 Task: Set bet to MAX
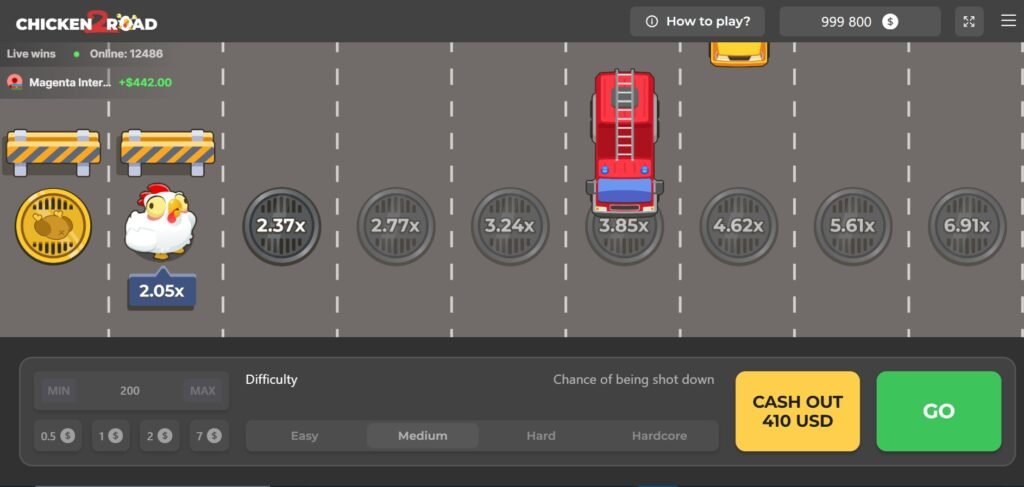203,391
